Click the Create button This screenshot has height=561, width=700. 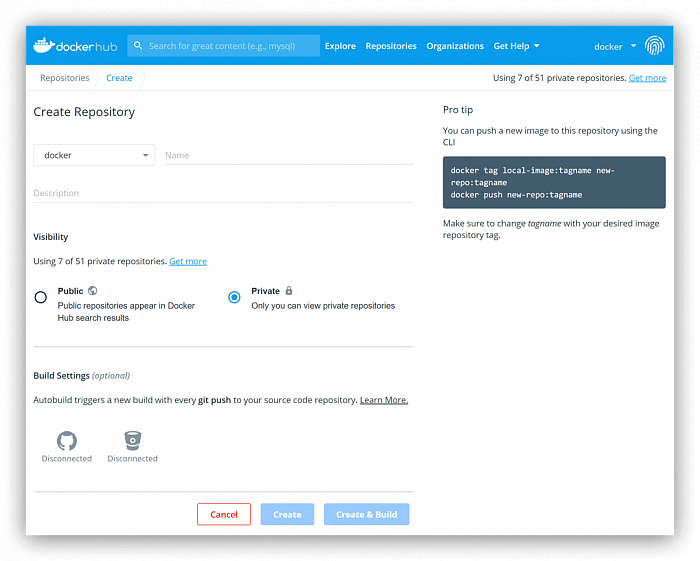[287, 514]
